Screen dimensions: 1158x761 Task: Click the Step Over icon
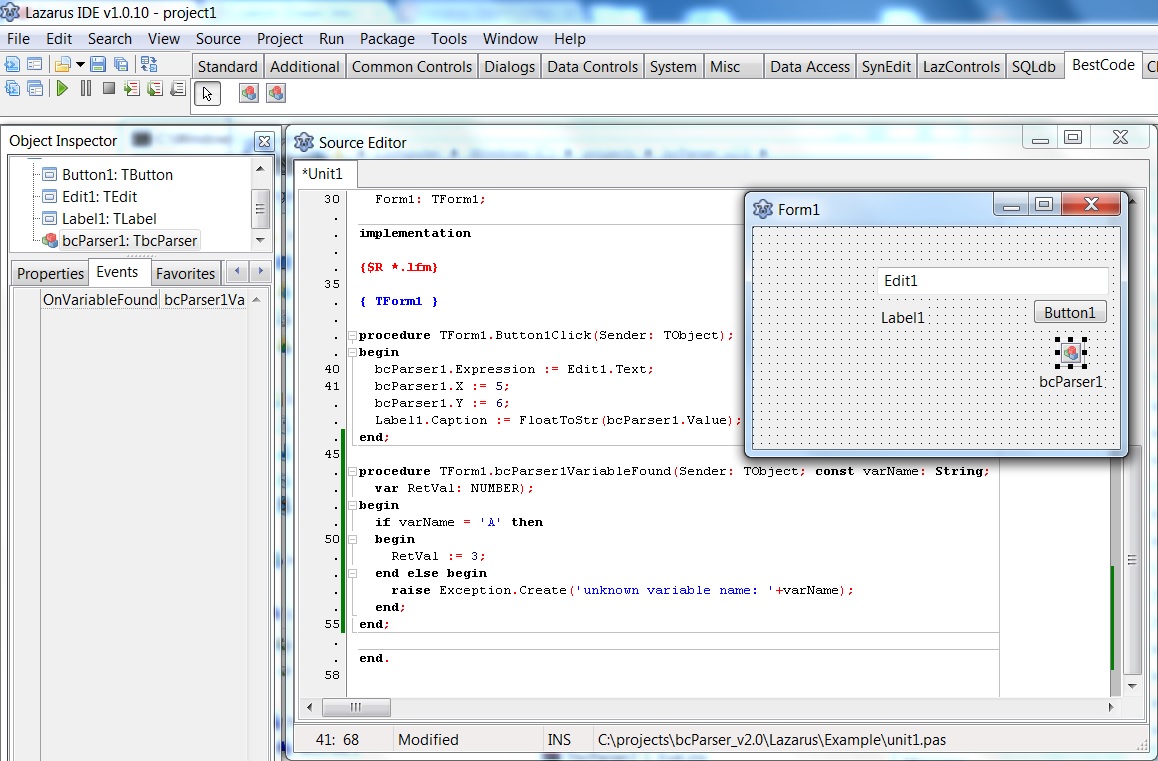coord(155,89)
